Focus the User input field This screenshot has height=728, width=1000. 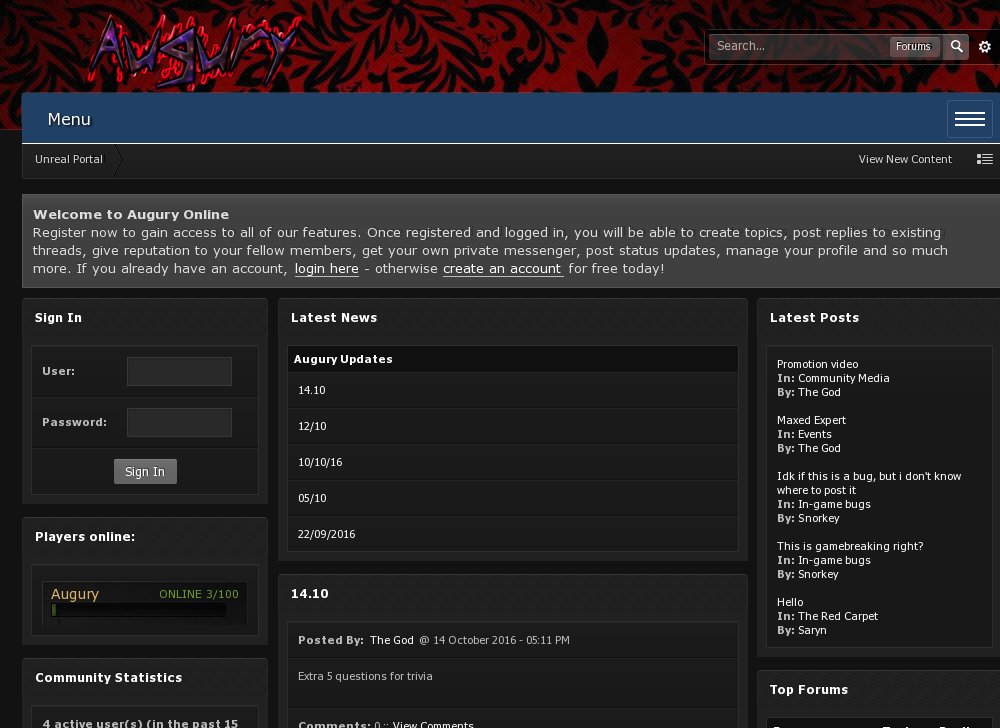tap(179, 371)
